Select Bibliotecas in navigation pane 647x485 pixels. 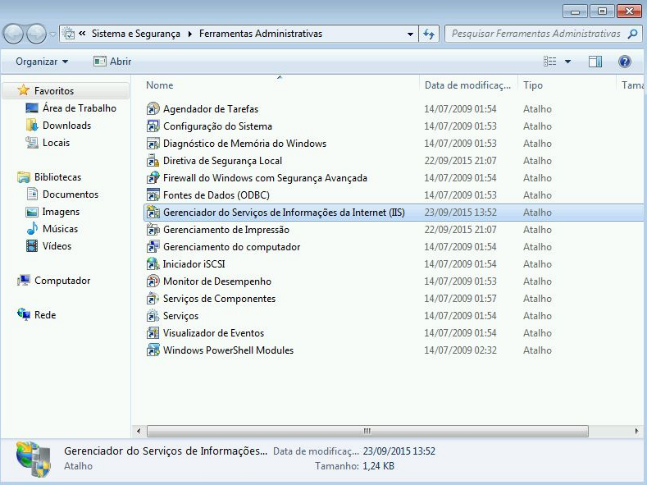57,177
